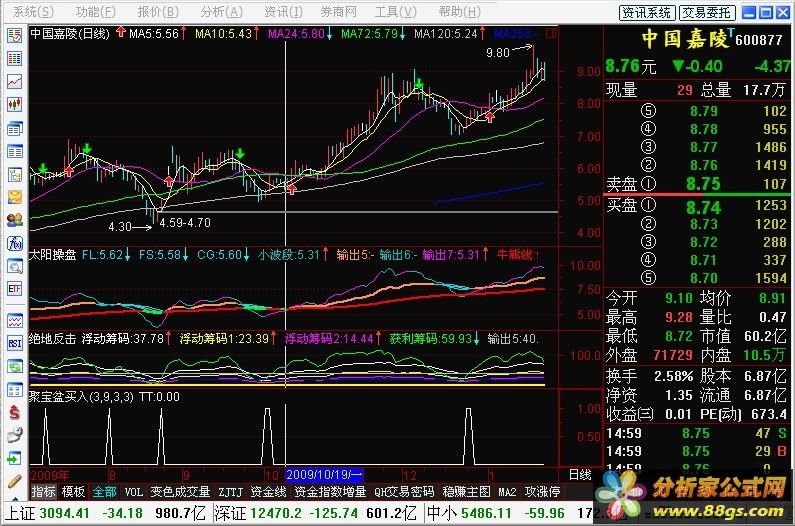Select the 变色成交量 indicator tab

(180, 492)
